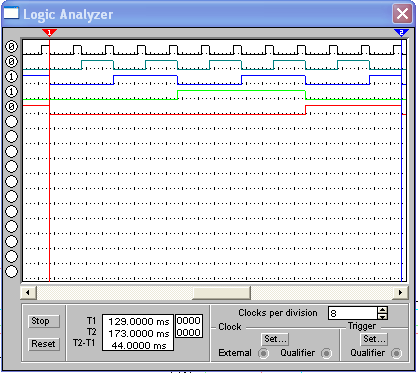The height and width of the screenshot is (373, 418).
Task: Click the fifth channel terminal beside red trace
Action: [12, 106]
